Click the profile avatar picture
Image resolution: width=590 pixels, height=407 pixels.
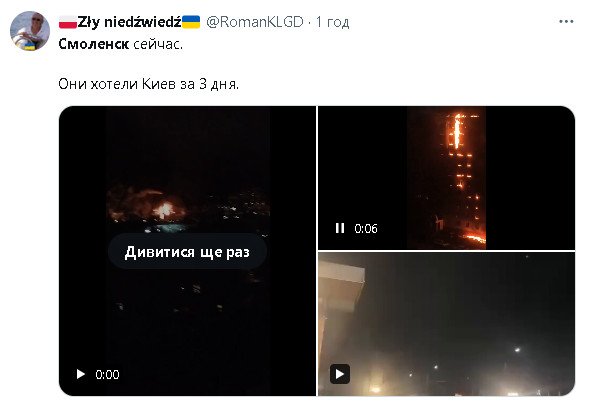(30, 31)
